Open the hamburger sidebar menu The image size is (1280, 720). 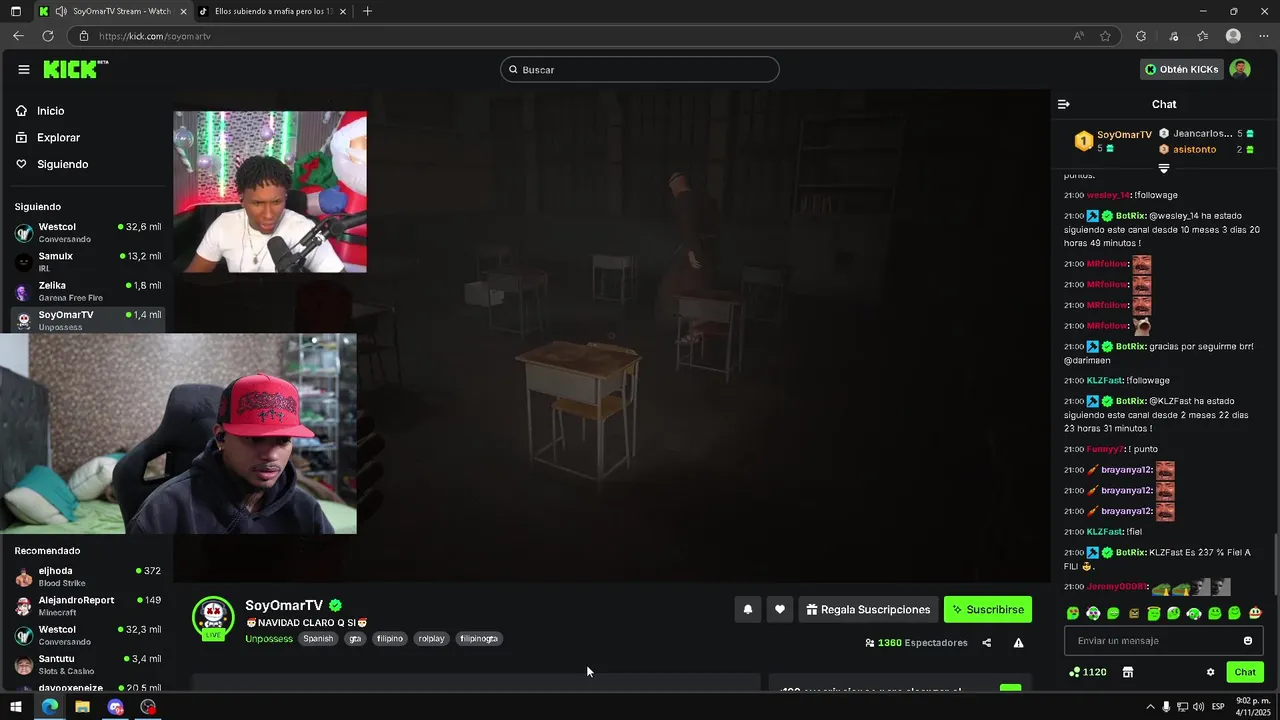click(23, 69)
